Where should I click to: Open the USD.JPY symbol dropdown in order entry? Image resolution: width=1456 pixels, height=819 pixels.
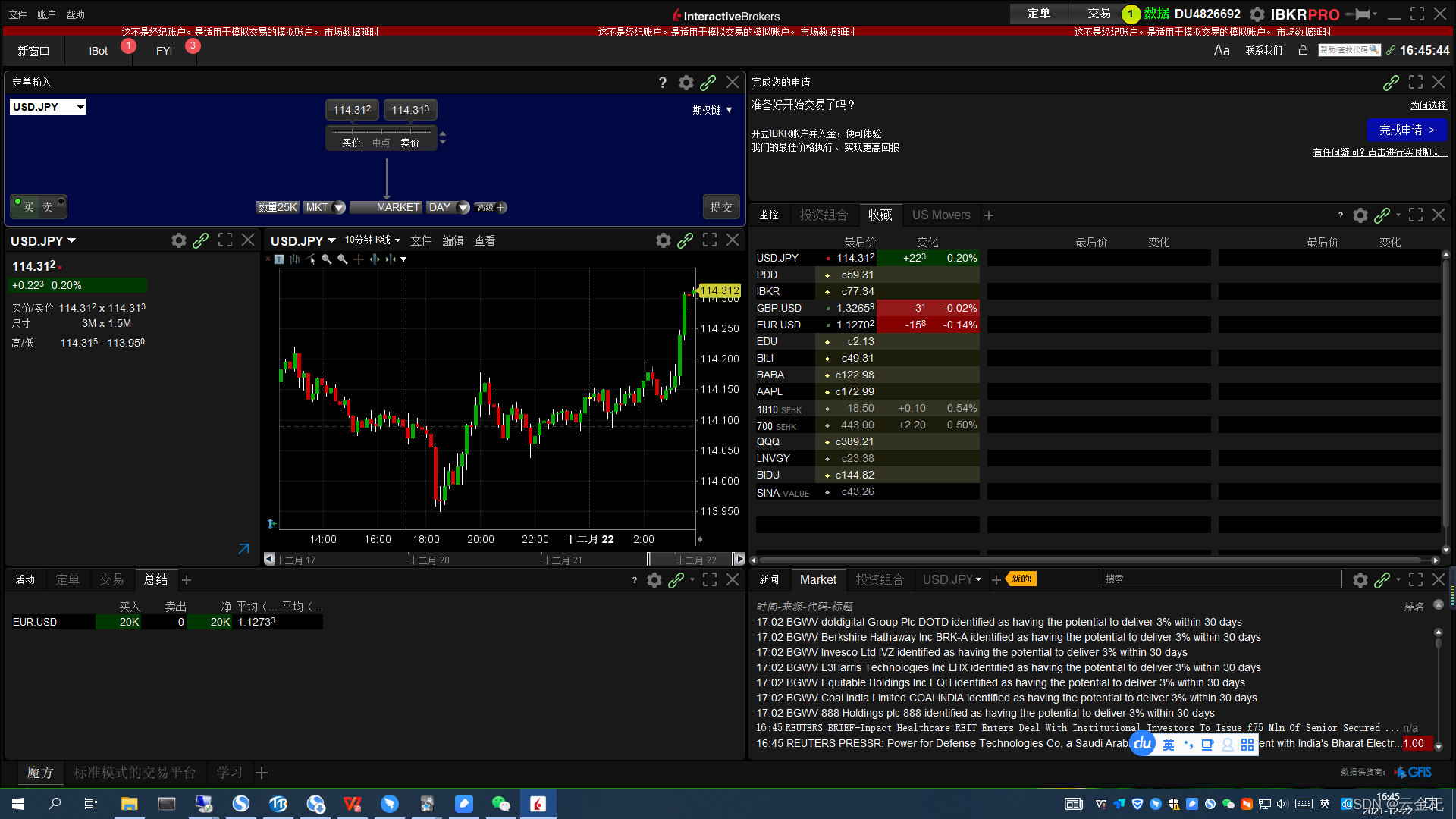[48, 107]
